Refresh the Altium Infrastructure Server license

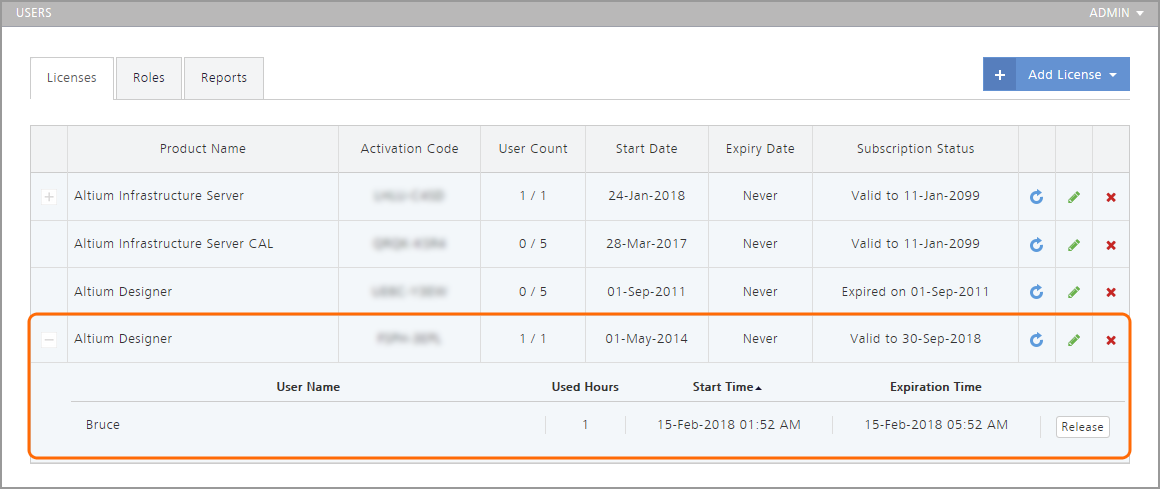pos(1037,197)
